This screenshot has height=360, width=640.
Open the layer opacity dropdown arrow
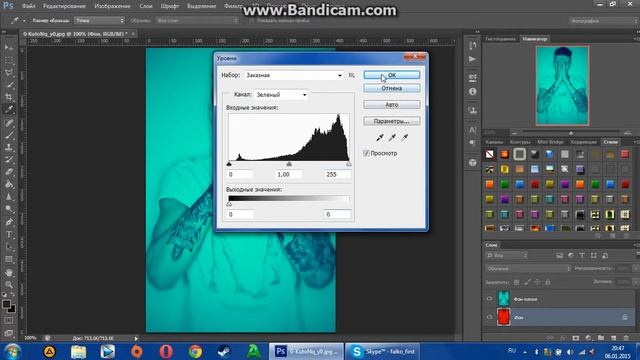click(635, 268)
